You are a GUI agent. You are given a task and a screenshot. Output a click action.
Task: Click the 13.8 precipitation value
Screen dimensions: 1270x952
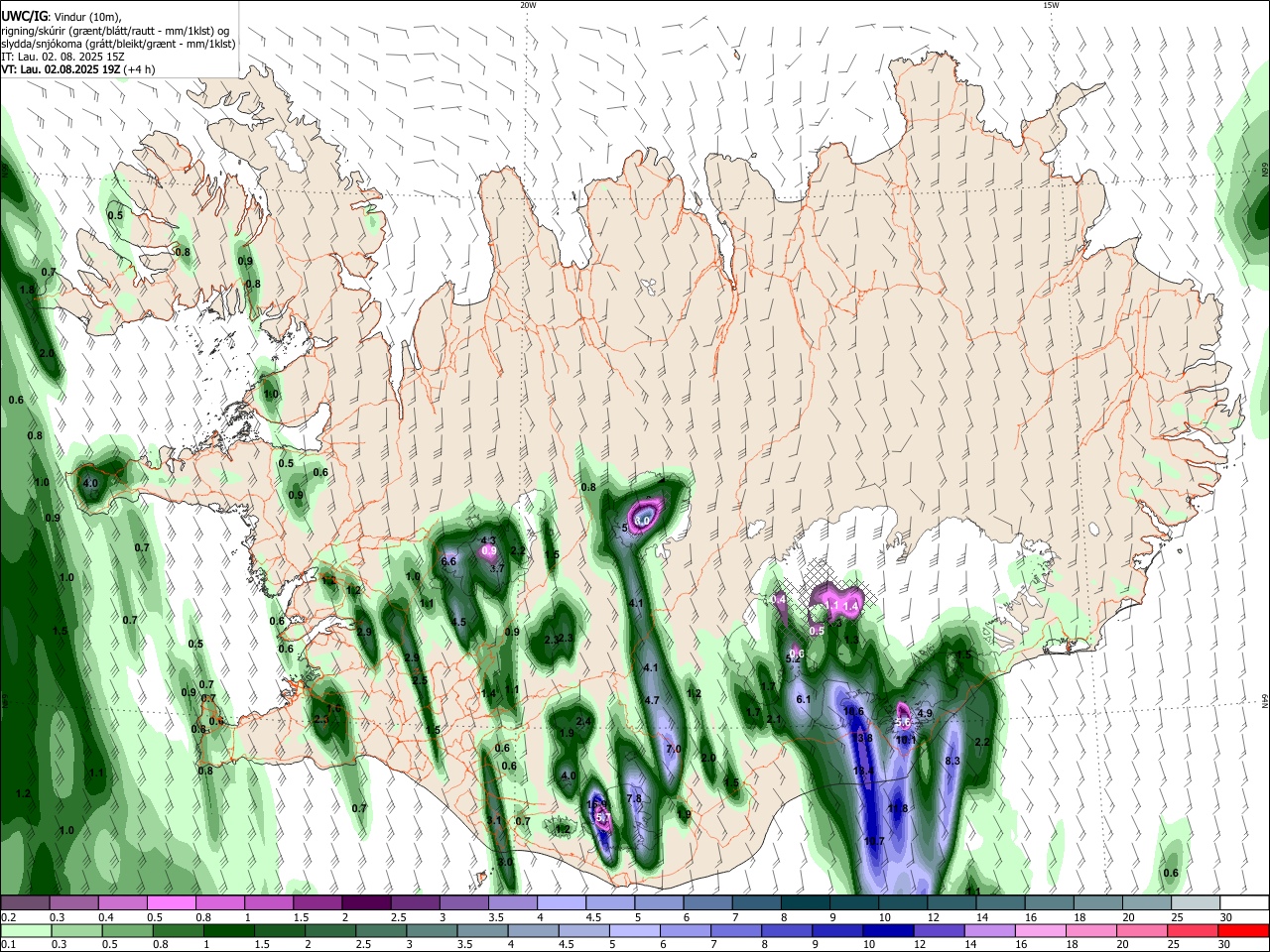click(x=863, y=738)
